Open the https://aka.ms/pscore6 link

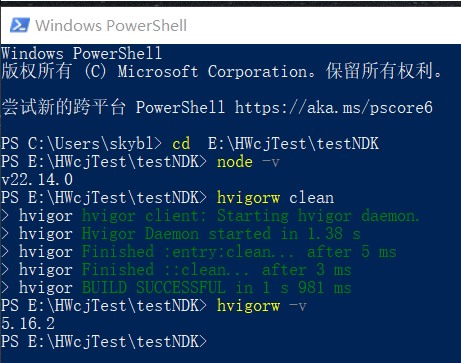click(334, 108)
